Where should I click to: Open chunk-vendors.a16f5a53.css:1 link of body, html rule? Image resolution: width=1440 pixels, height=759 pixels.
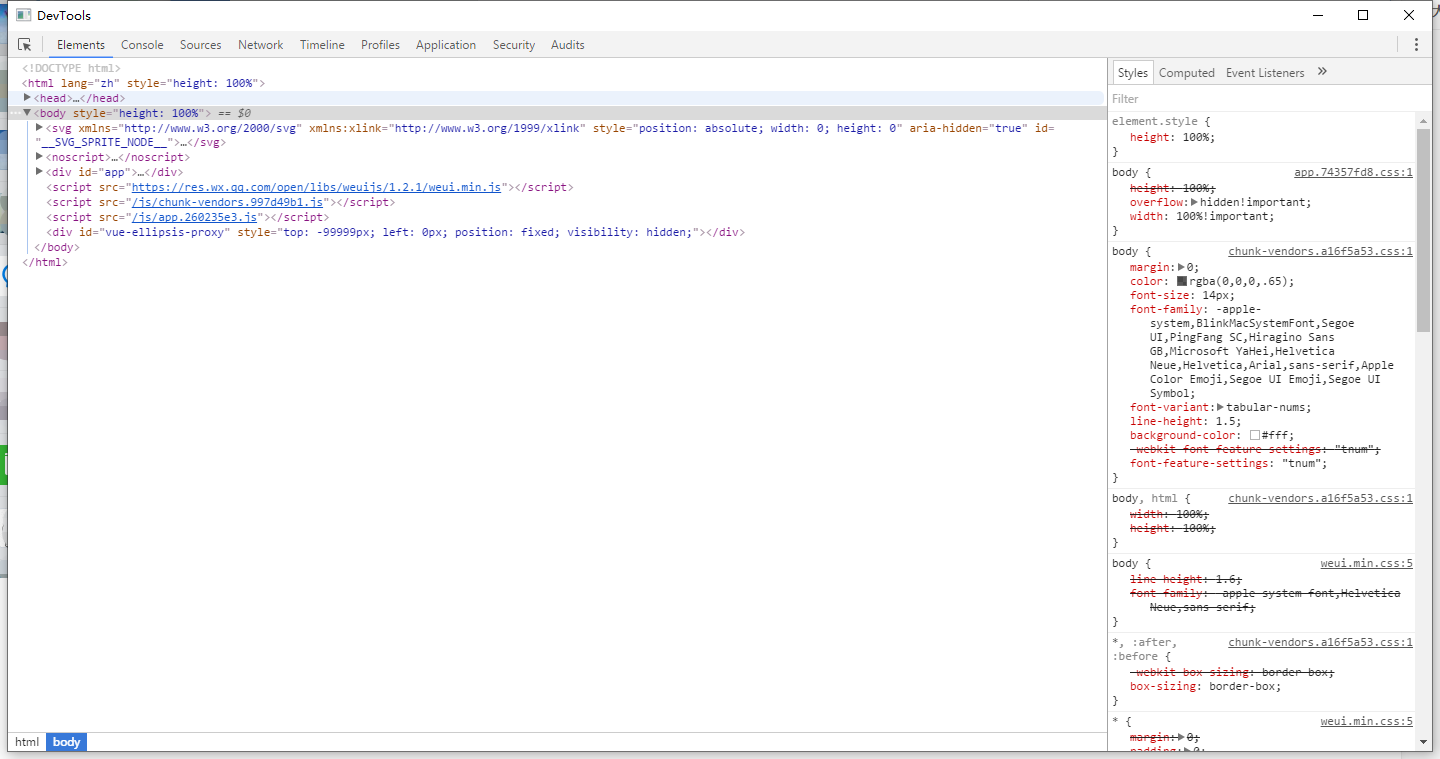pos(1320,498)
